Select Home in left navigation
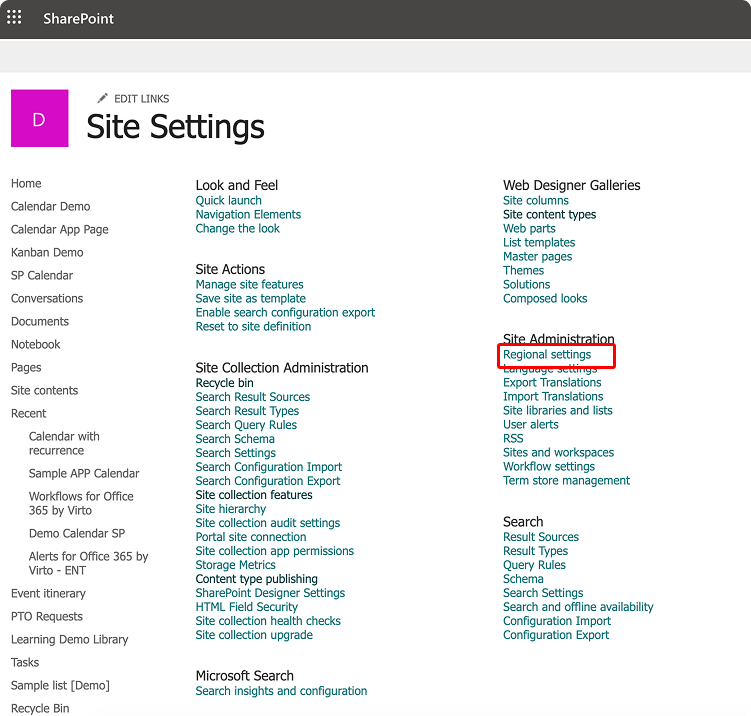Screen dimensions: 751x716 pyautogui.click(x=26, y=183)
